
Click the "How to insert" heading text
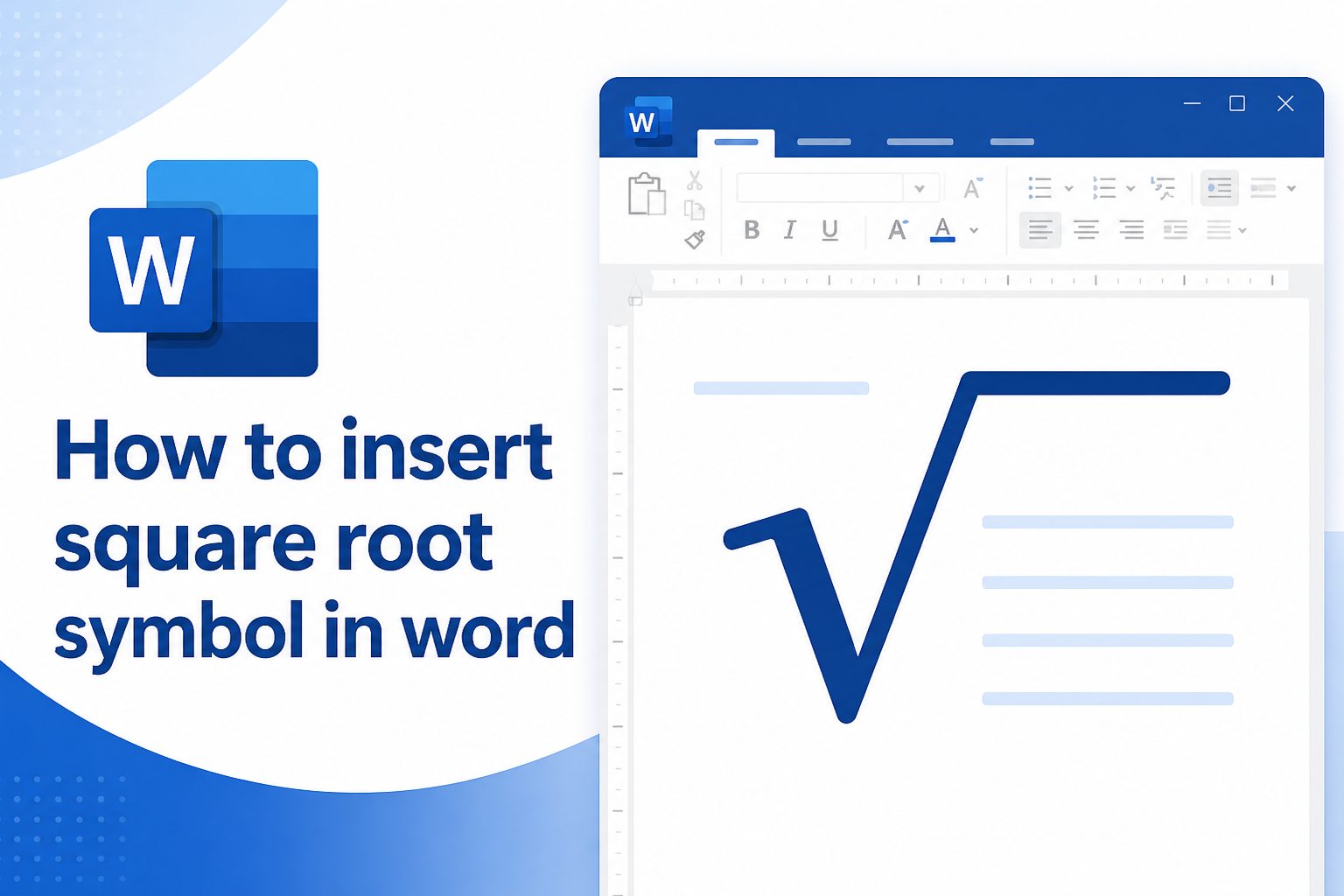point(304,451)
